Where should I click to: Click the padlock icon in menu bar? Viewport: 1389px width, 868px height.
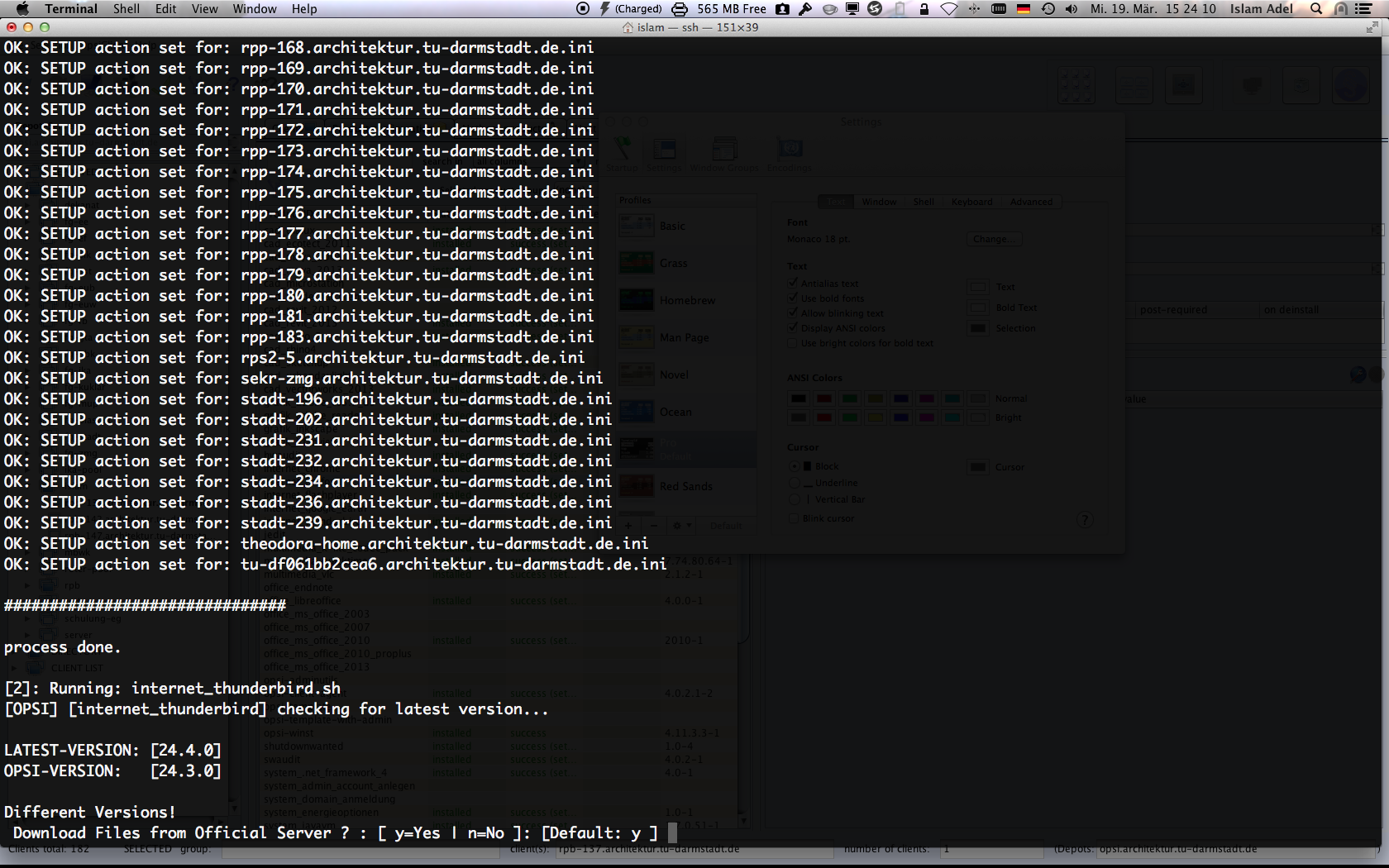[924, 9]
